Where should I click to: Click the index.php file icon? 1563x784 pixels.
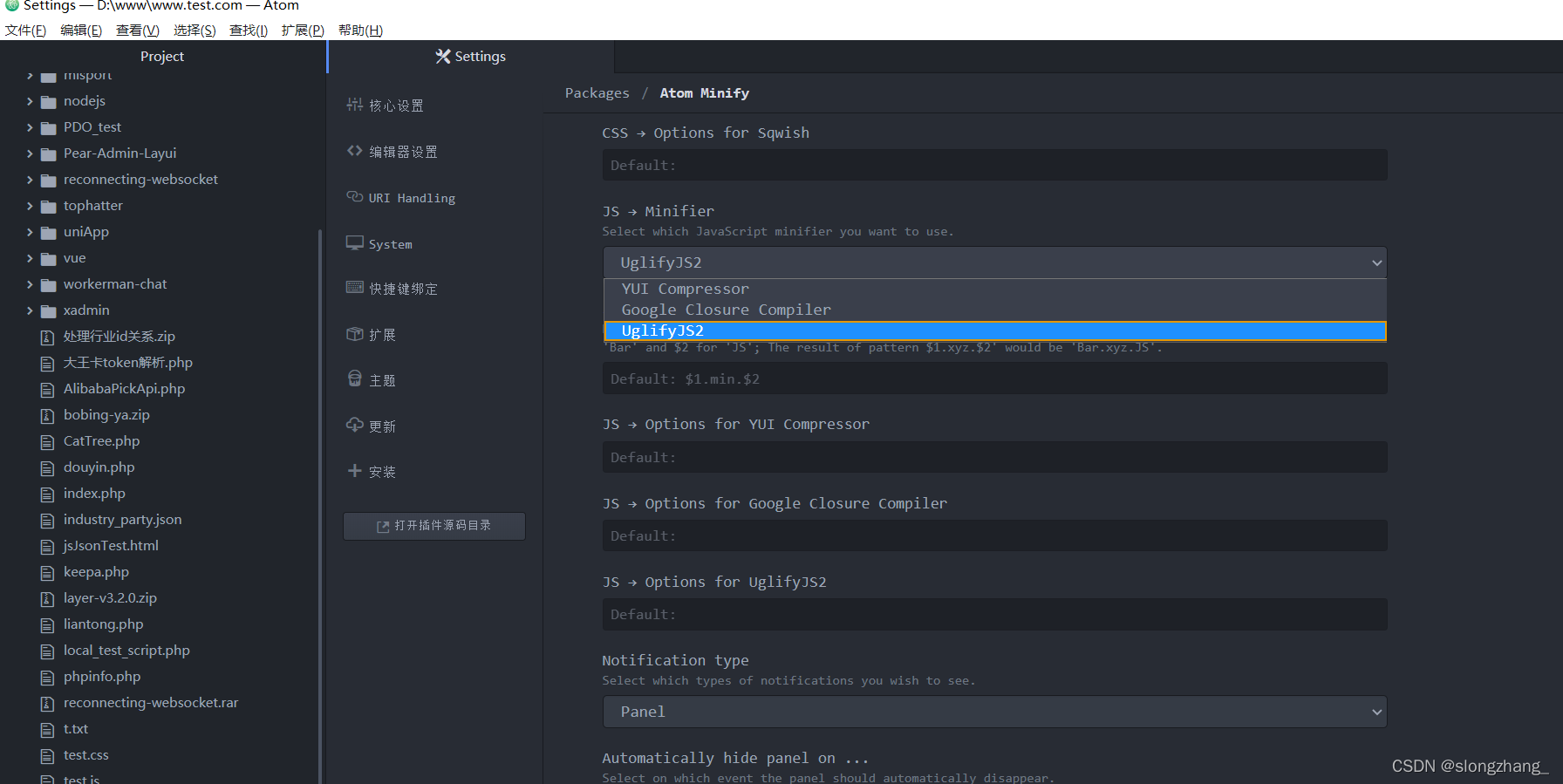coord(48,494)
